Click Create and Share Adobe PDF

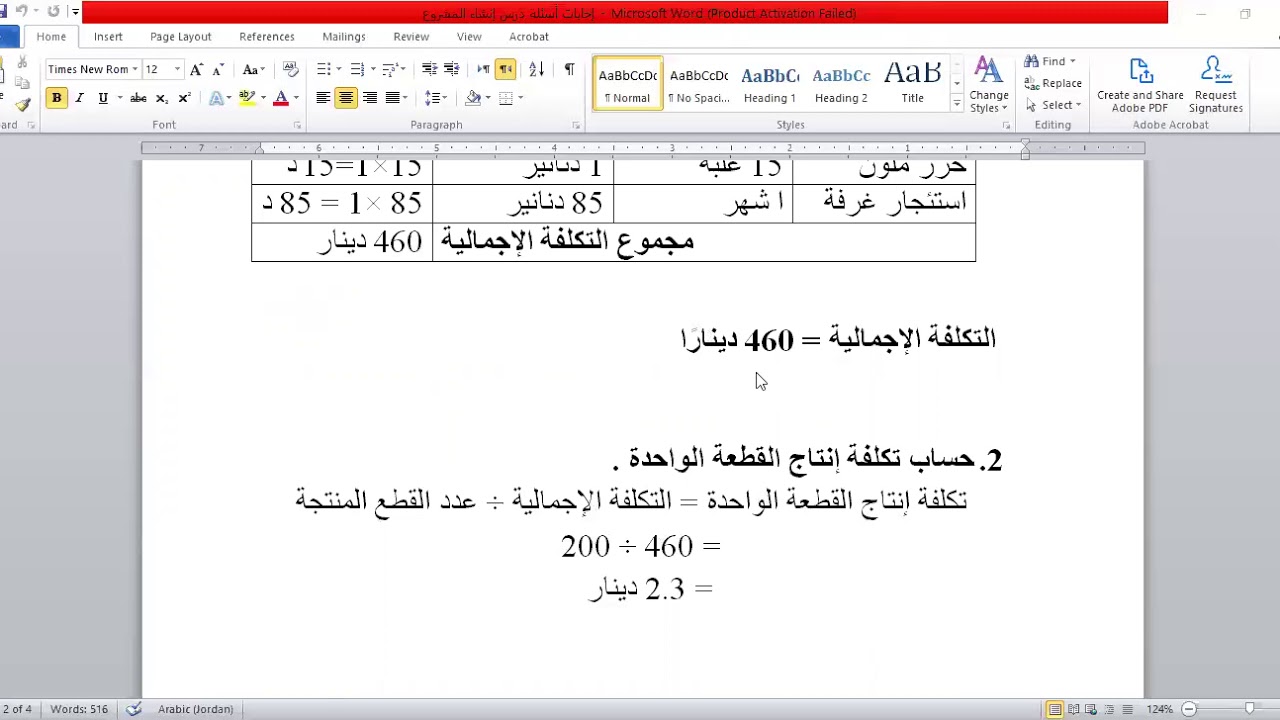[x=1140, y=86]
